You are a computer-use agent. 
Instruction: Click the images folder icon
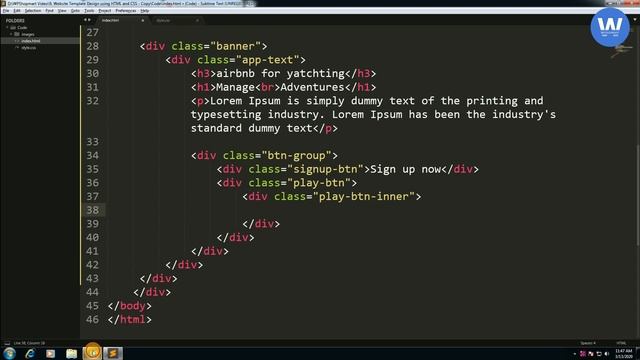coord(17,34)
